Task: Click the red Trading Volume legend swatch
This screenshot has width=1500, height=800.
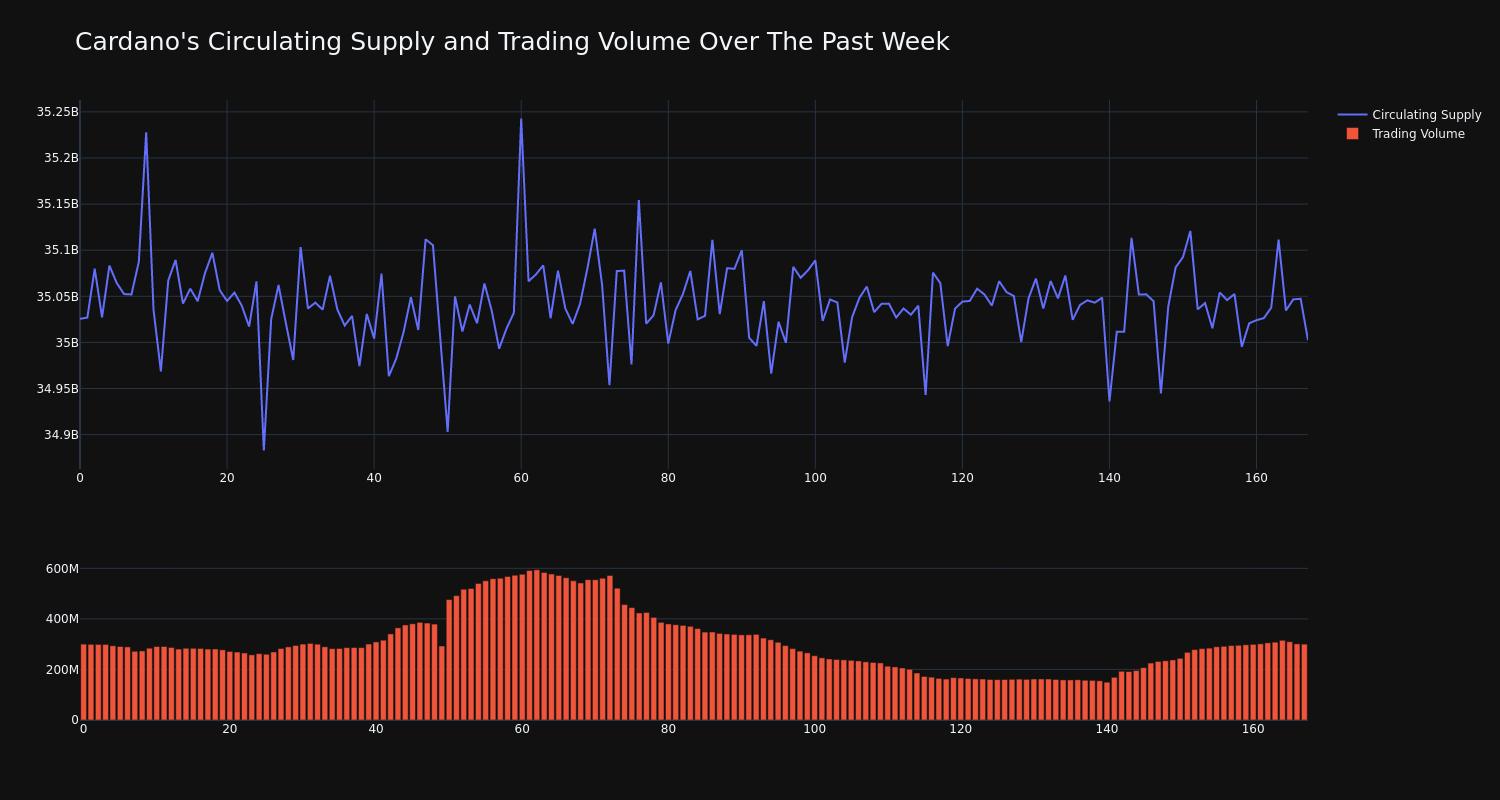Action: tap(1352, 134)
